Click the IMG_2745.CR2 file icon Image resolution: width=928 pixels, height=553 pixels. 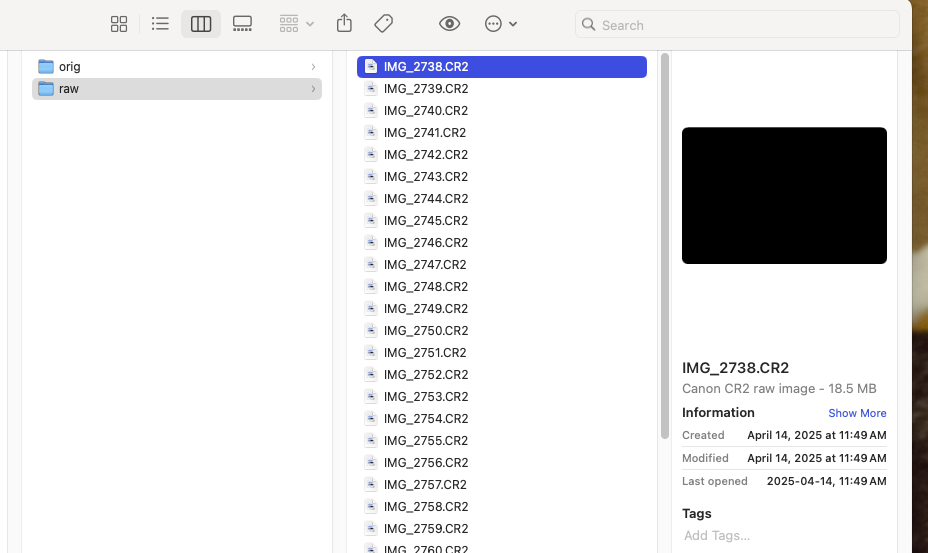[370, 220]
